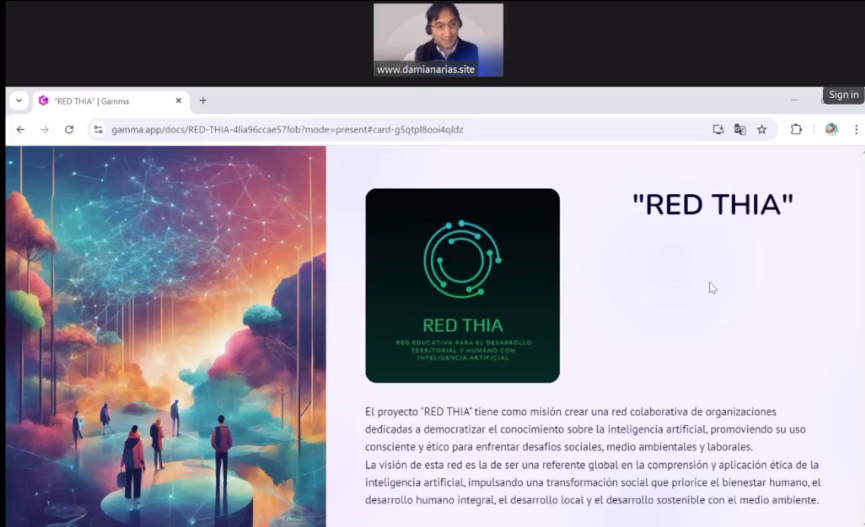Click the Sign in button

(x=843, y=95)
